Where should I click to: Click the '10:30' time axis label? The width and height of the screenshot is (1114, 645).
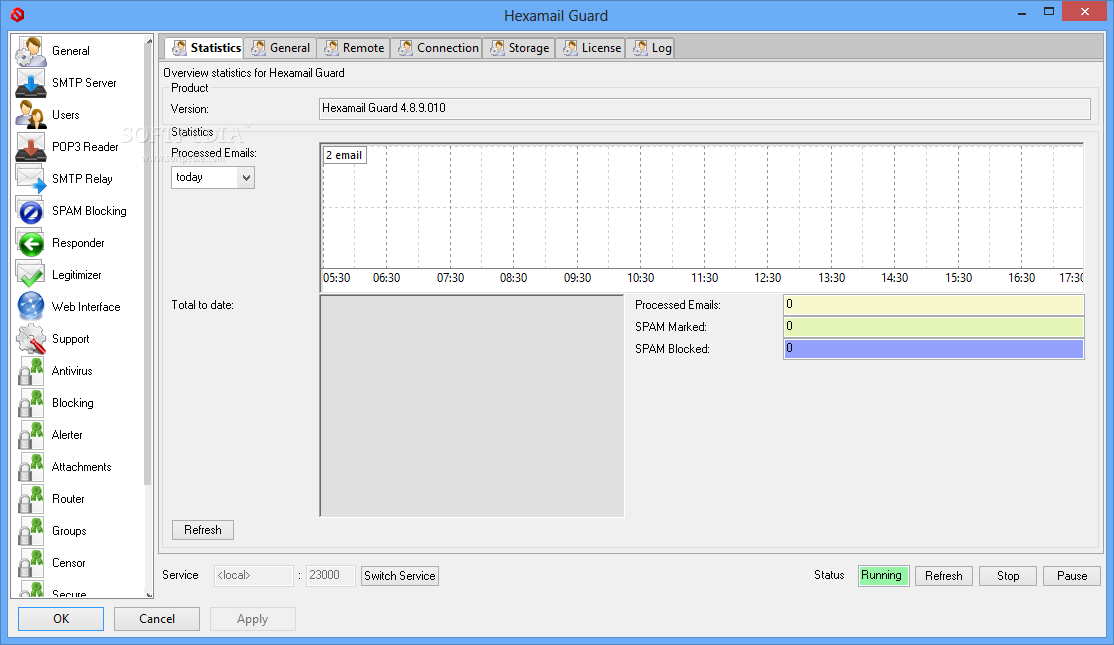click(x=640, y=278)
